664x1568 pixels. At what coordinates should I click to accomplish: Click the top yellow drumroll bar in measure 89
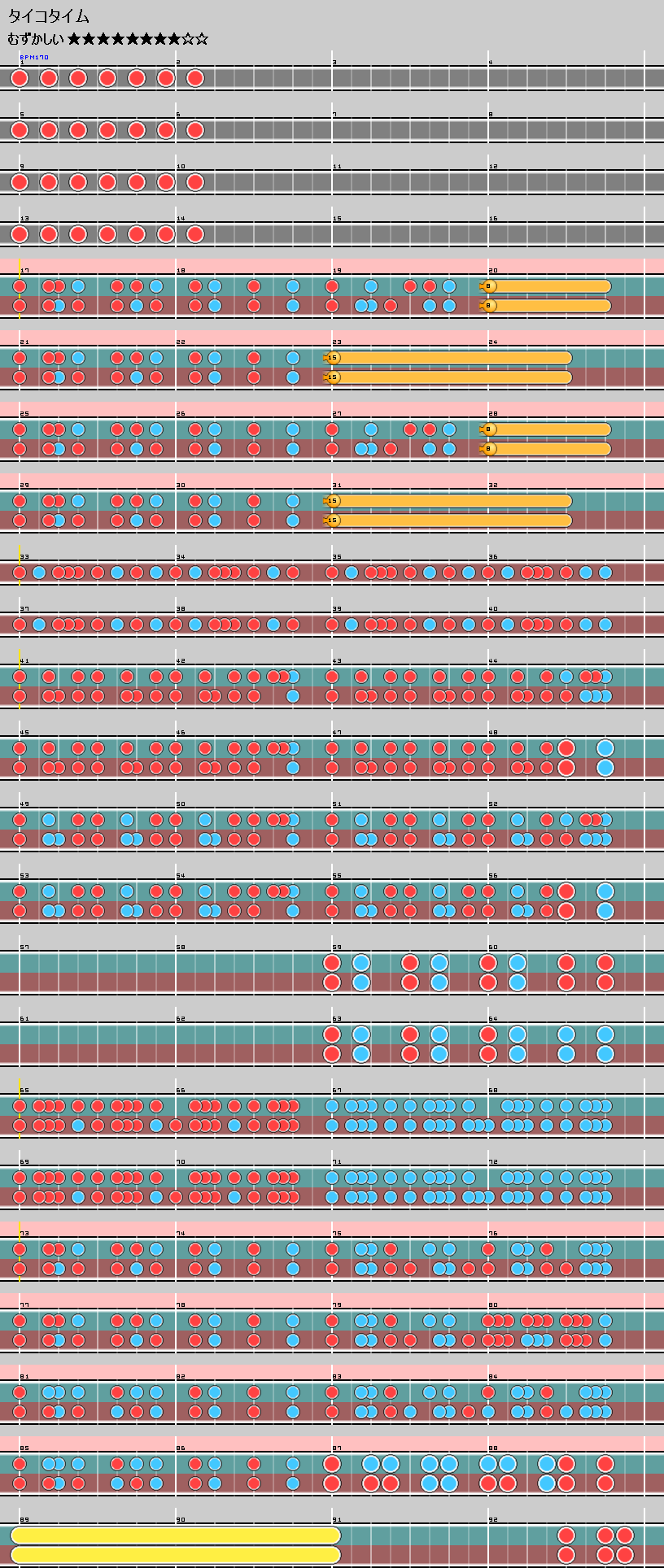176,1535
